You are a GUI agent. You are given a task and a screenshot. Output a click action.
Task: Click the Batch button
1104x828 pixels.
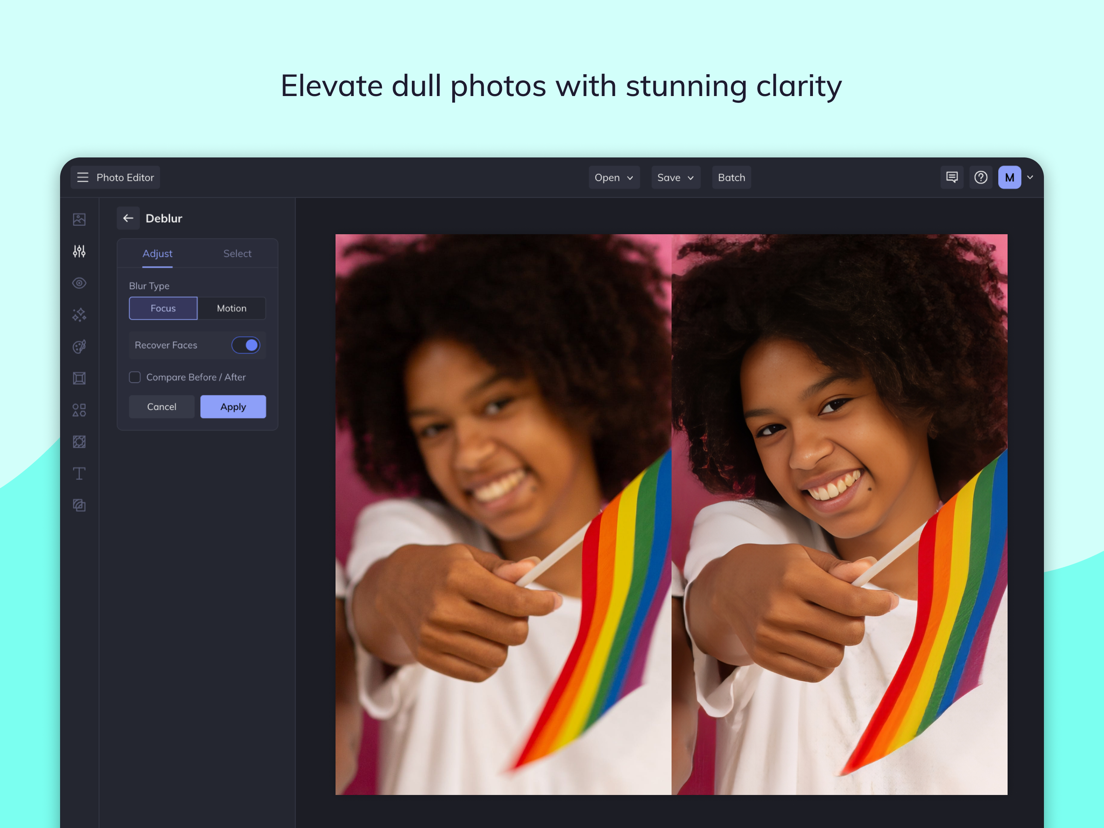click(732, 177)
